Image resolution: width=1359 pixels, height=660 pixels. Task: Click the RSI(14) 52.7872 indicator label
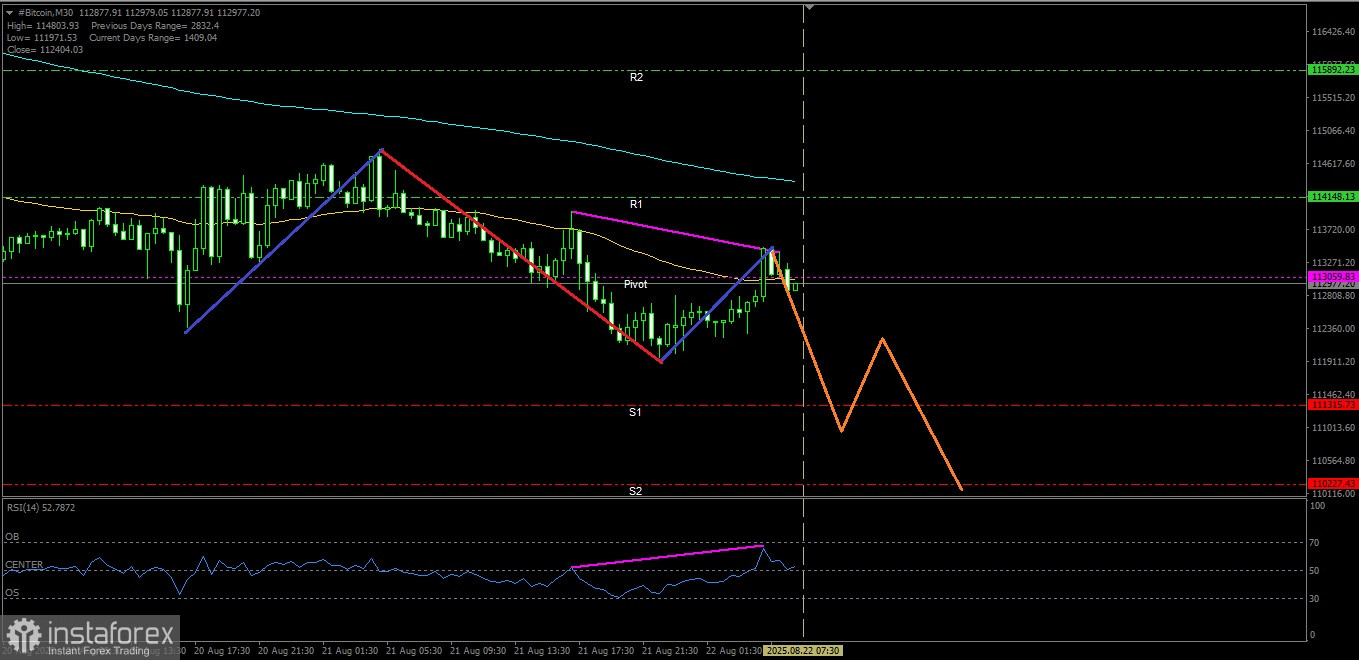tap(40, 508)
